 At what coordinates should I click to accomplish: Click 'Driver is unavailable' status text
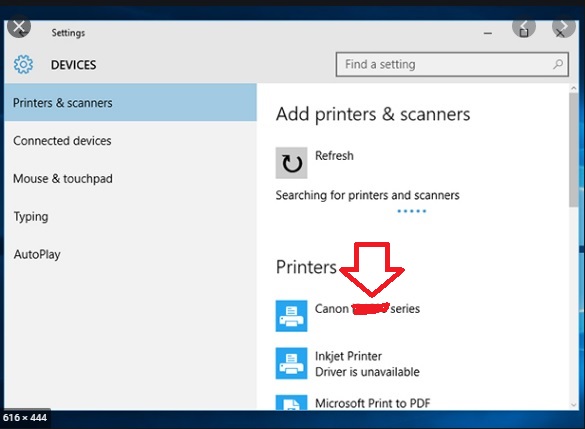(x=367, y=372)
